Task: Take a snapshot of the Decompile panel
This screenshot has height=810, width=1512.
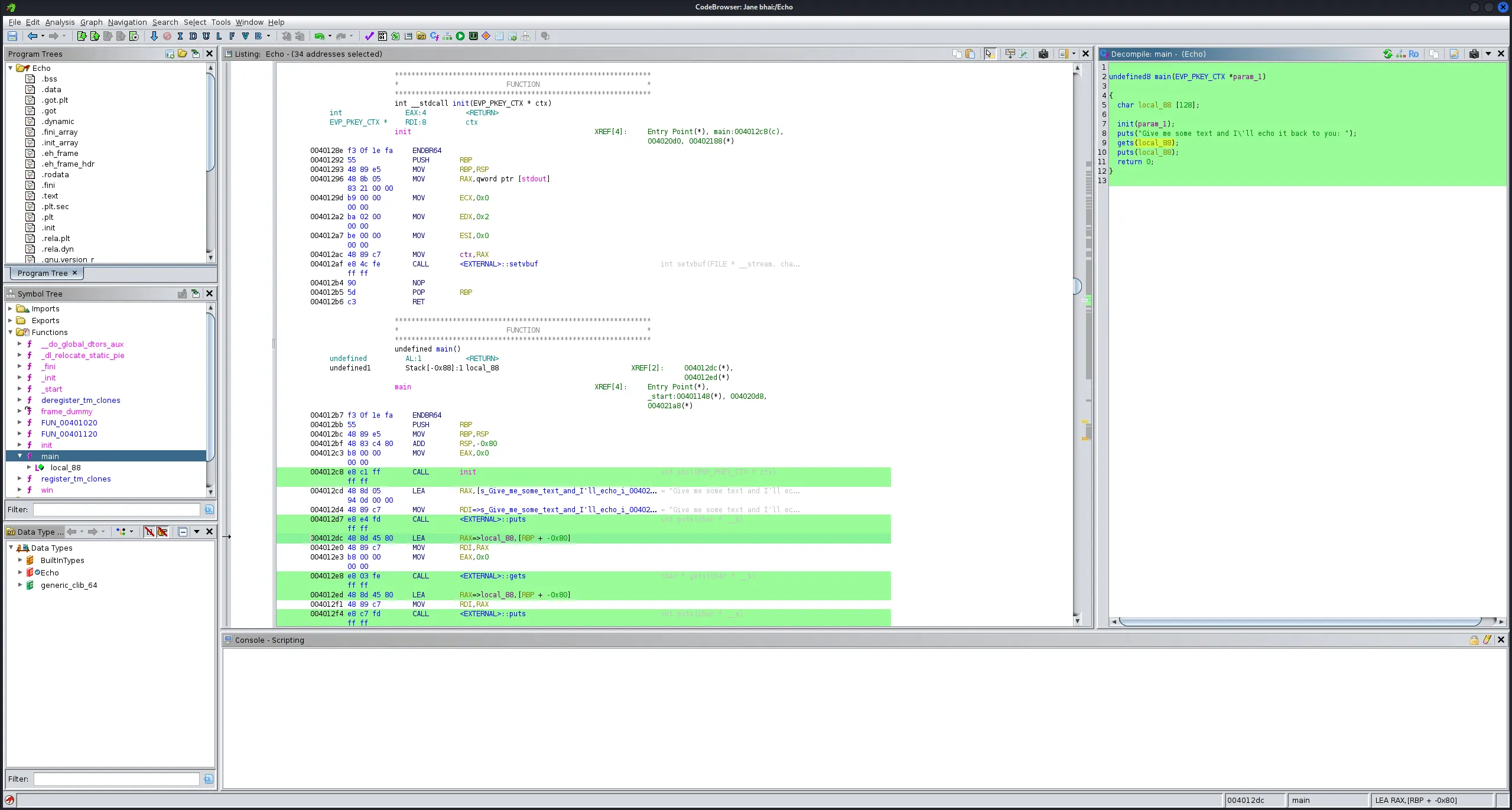Action: click(x=1474, y=54)
